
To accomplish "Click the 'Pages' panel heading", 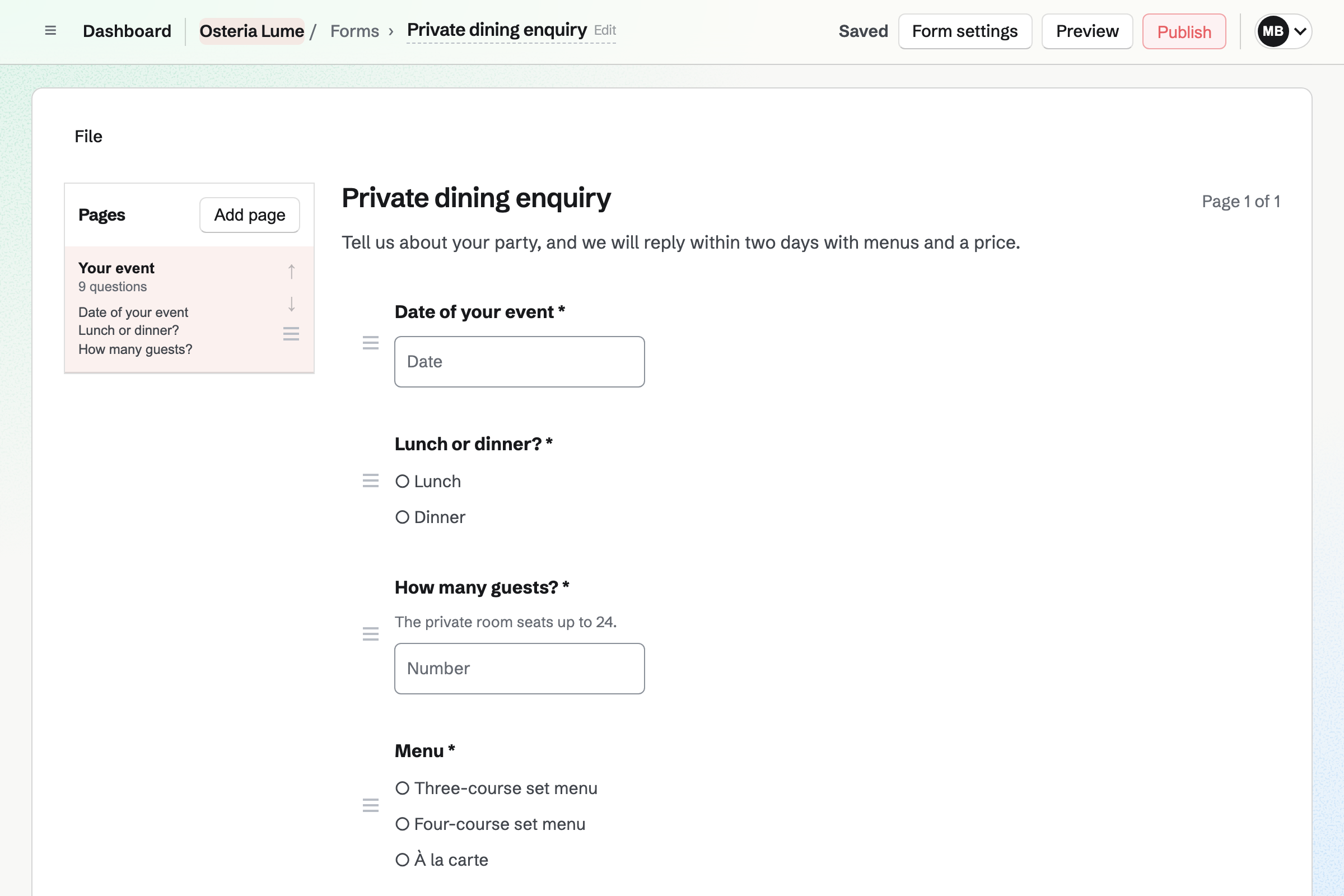I will coord(102,215).
